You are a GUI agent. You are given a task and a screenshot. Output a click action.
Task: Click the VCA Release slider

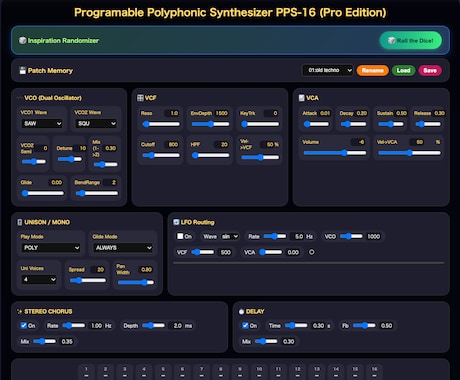coord(428,124)
